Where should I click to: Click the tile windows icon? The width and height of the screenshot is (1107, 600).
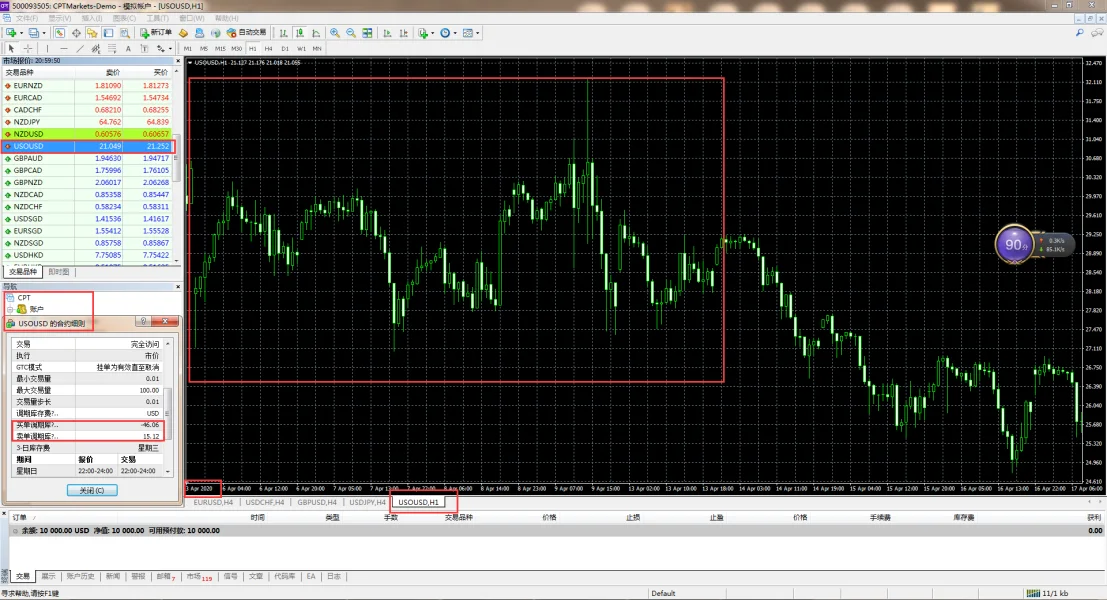point(367,33)
